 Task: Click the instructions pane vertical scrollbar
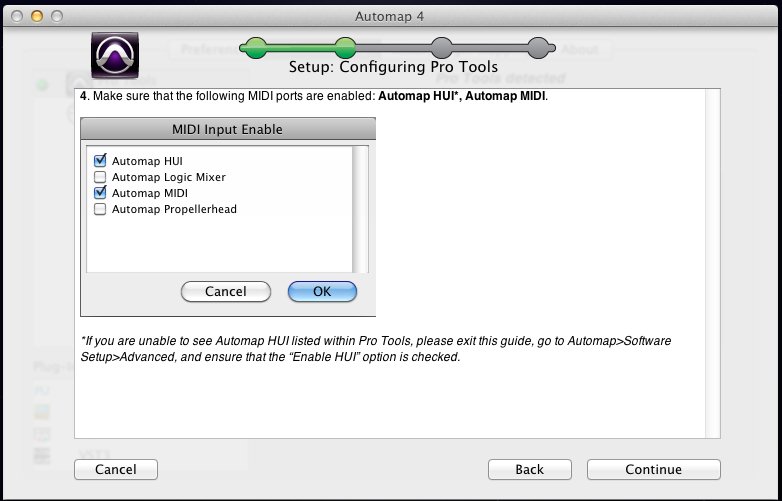point(713,262)
